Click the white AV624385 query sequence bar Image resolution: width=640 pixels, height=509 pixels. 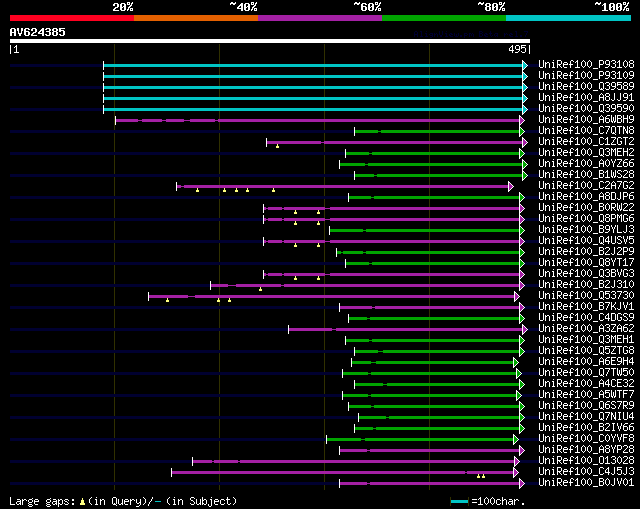click(x=270, y=41)
